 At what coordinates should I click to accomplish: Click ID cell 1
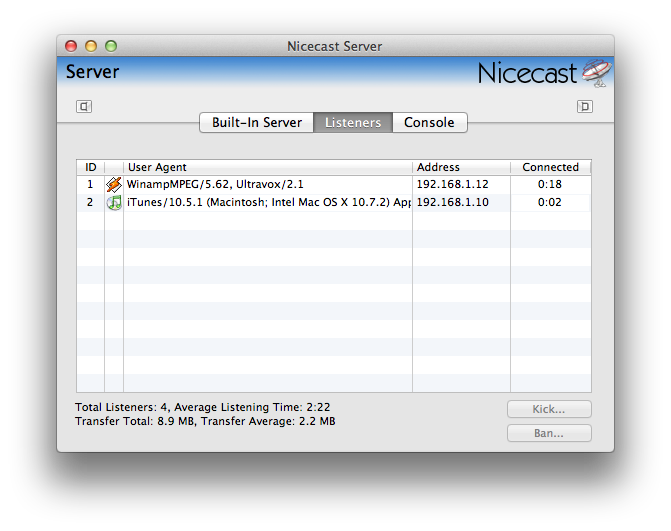[90, 184]
